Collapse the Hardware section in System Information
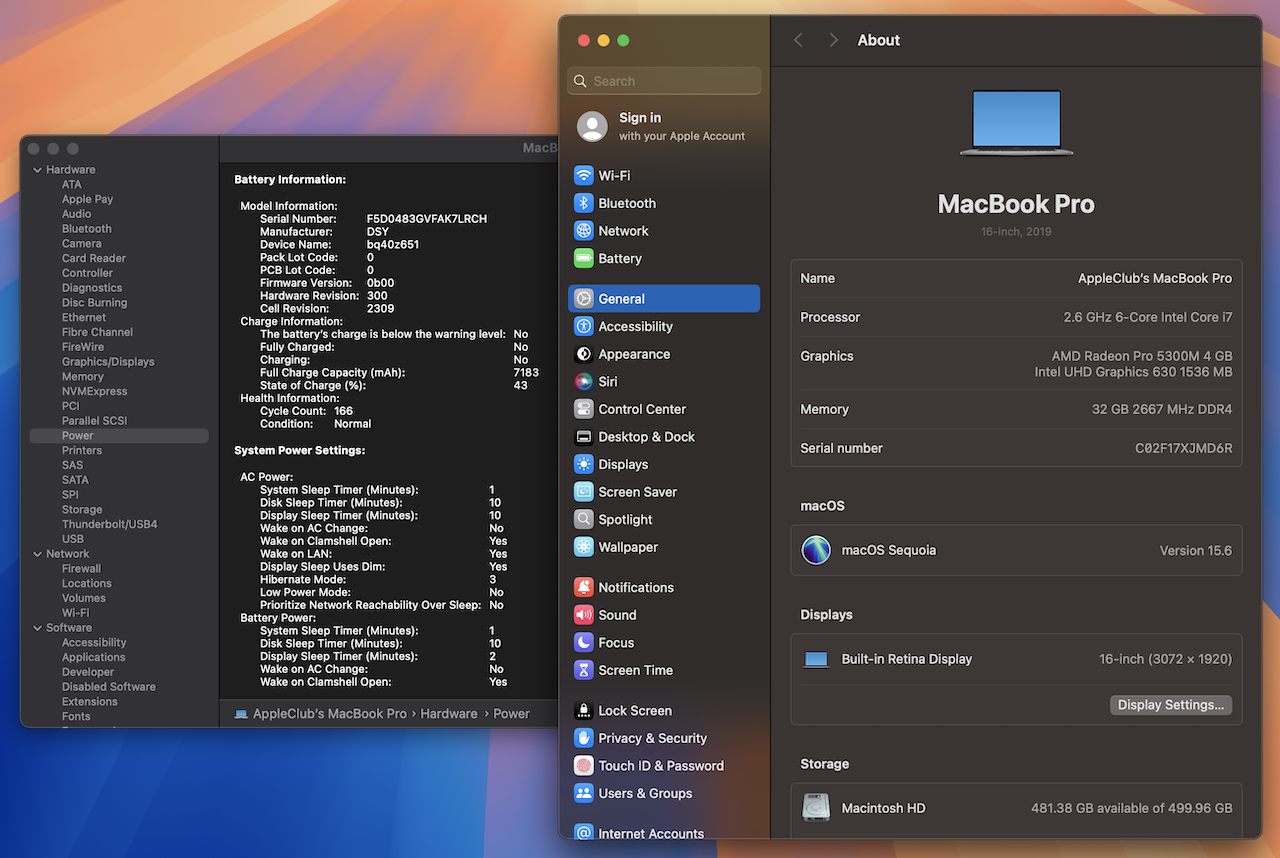The width and height of the screenshot is (1280, 858). click(37, 170)
